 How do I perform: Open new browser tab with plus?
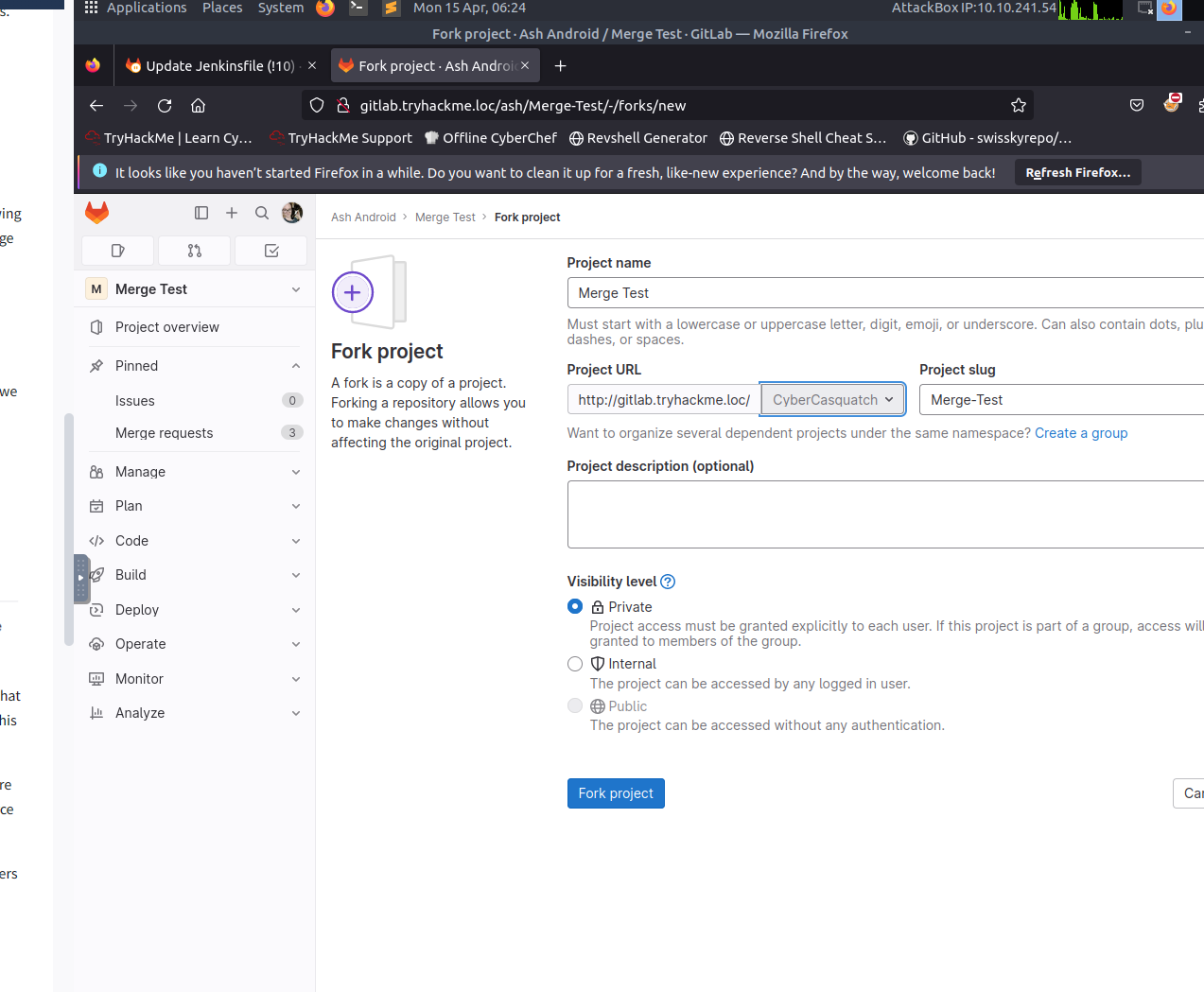point(560,66)
